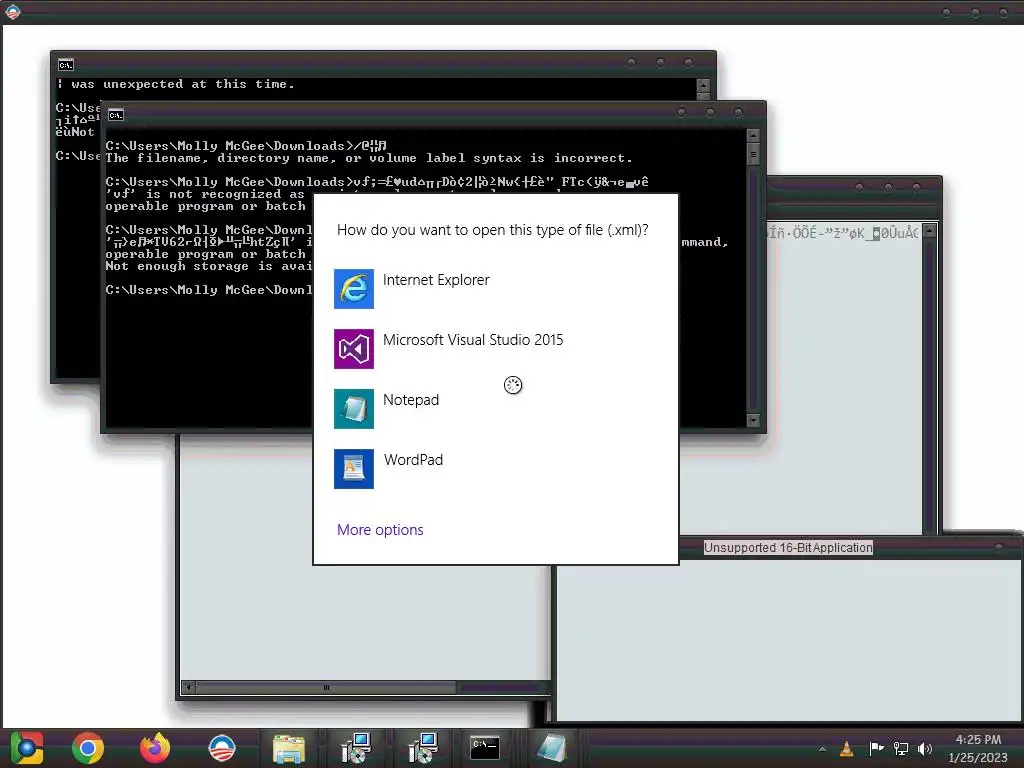Select the Microsoft Visual Studio 2015 icon

coord(354,349)
